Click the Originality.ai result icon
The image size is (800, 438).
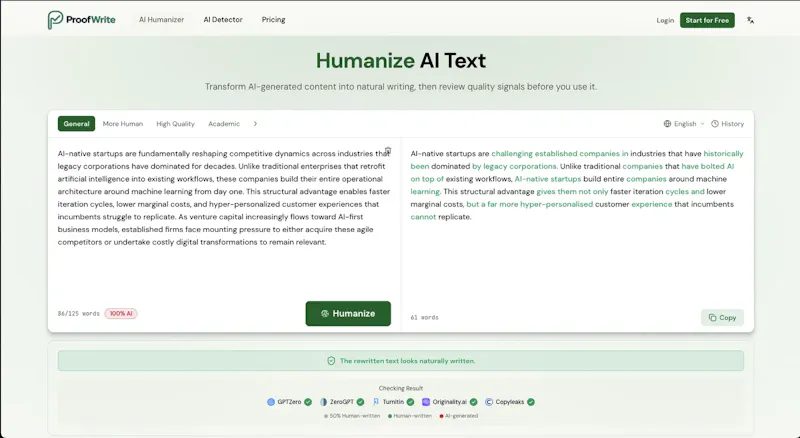click(x=426, y=402)
